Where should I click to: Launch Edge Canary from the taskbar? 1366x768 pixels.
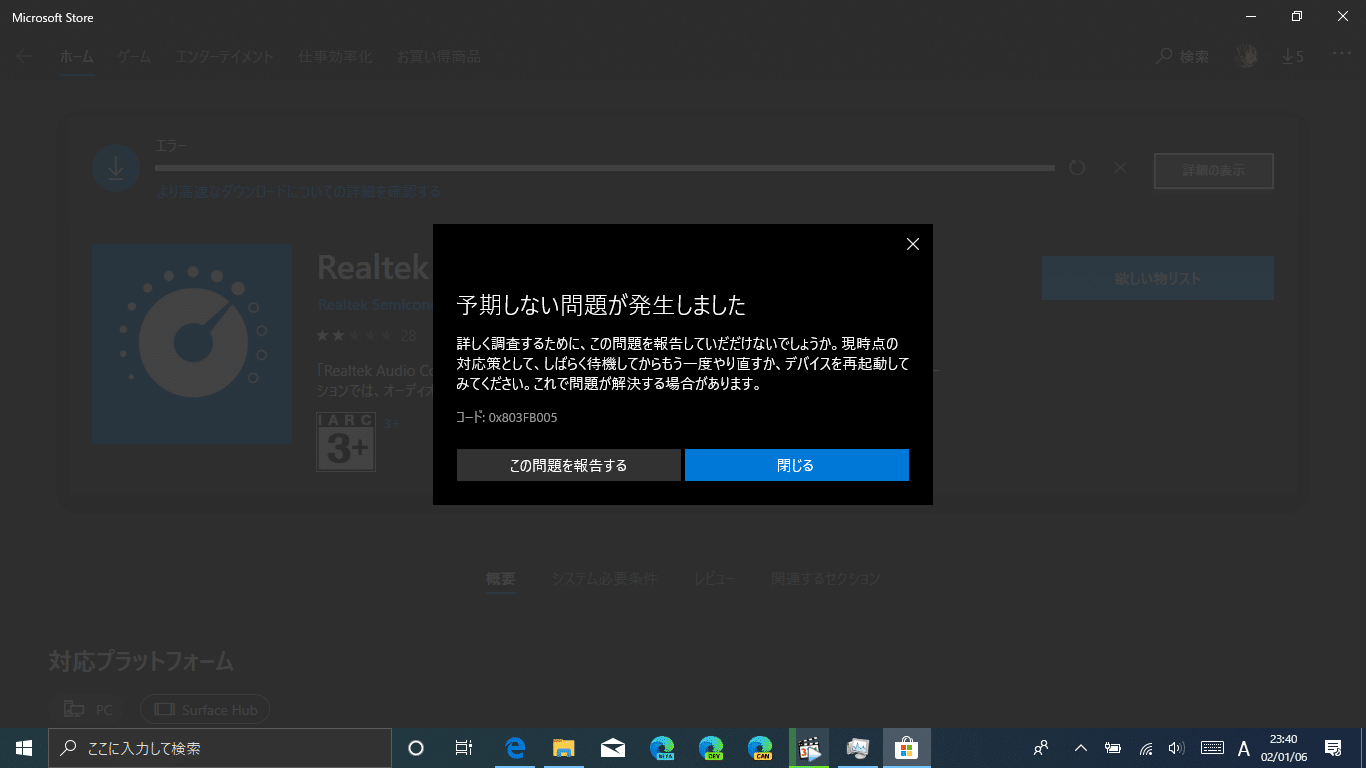pos(760,748)
